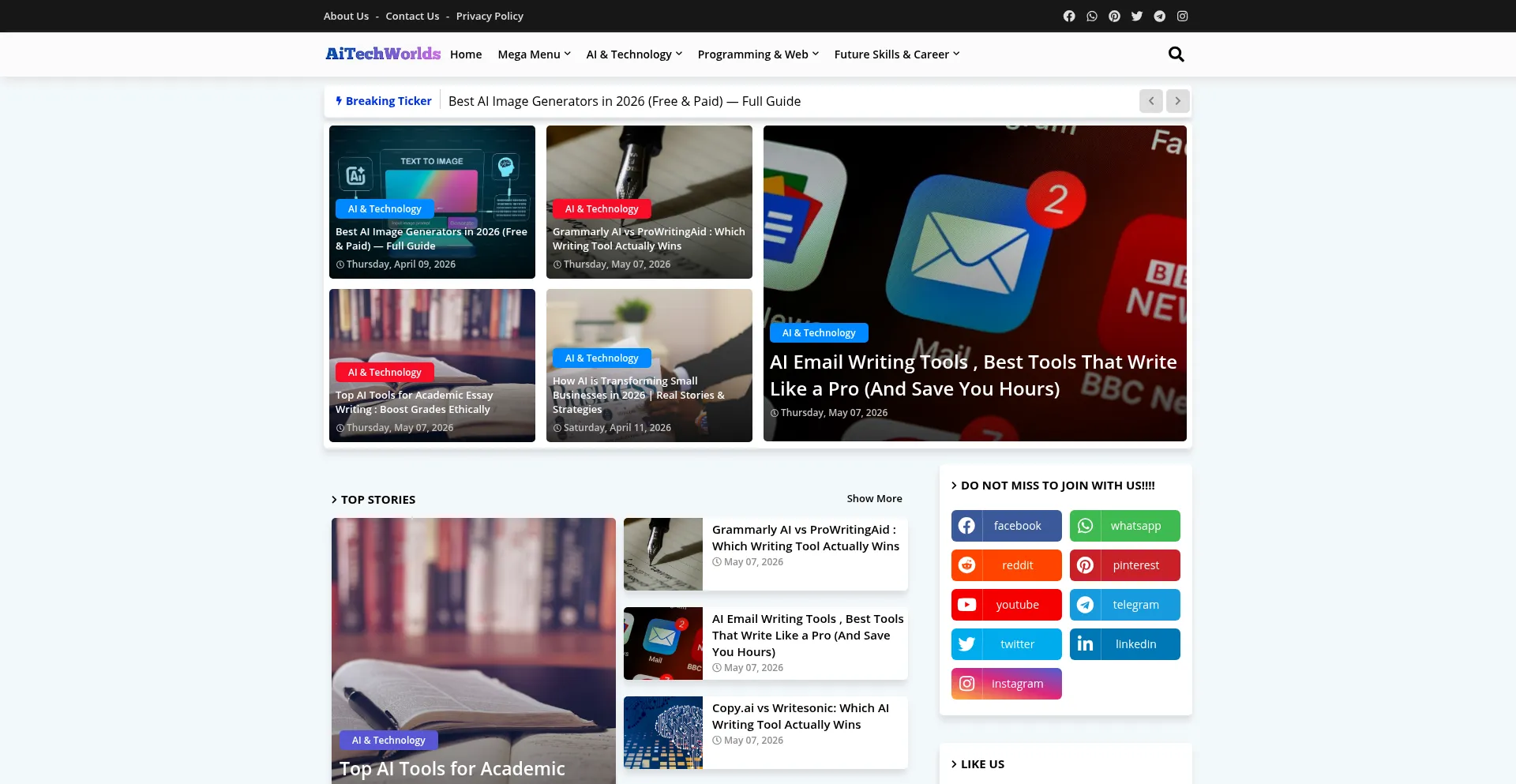
Task: Join via the reddit sidebar button
Action: 1007,565
